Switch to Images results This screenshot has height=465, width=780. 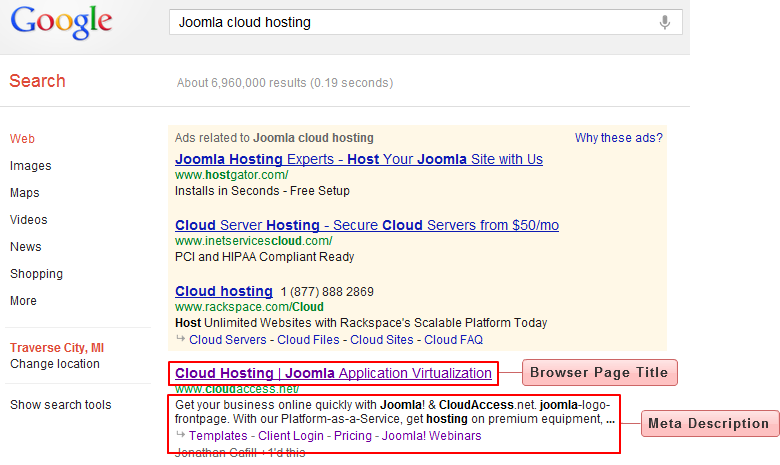[30, 166]
